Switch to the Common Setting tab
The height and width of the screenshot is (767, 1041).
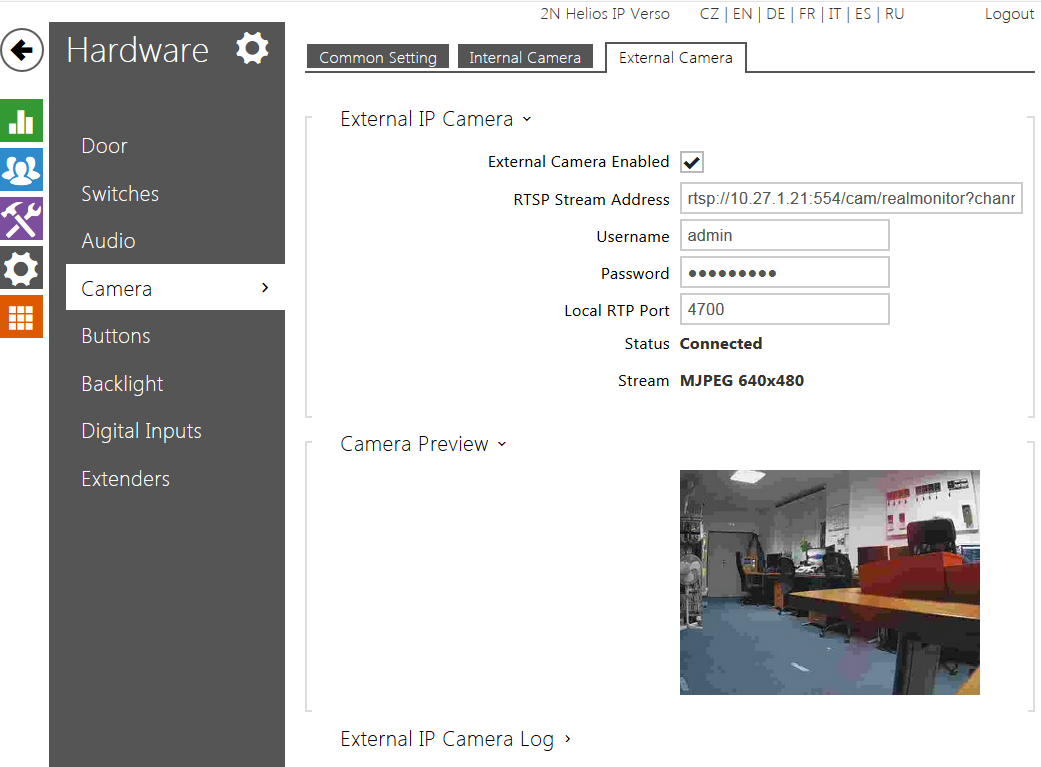[378, 58]
